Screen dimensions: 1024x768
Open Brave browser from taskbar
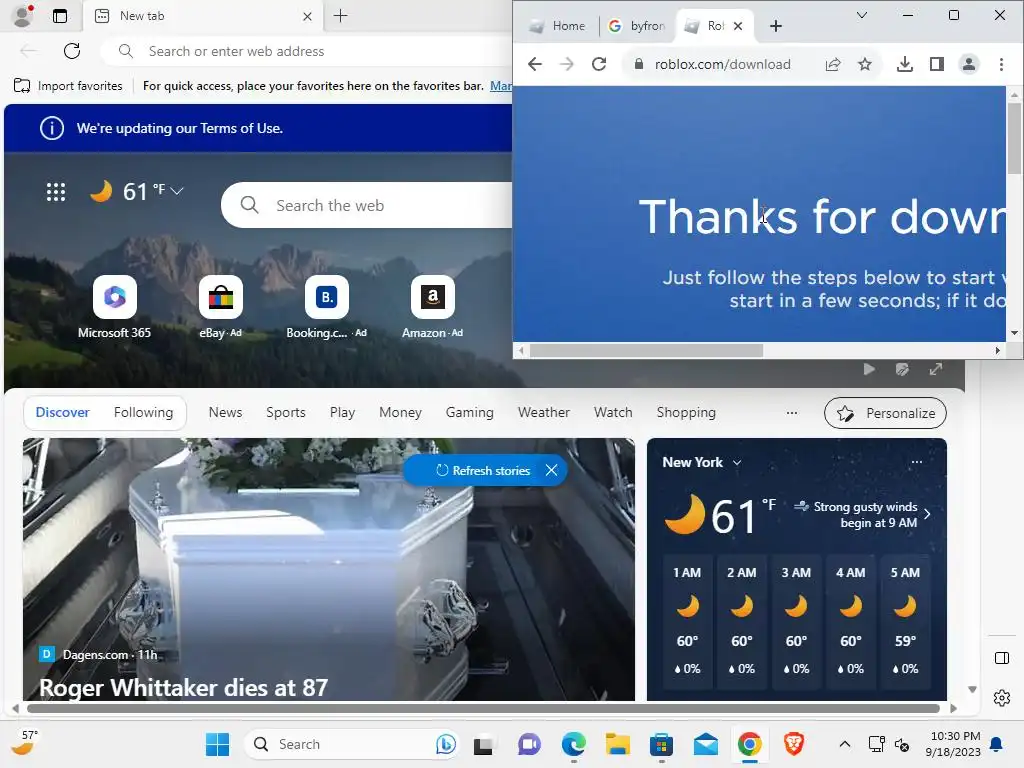[x=793, y=744]
